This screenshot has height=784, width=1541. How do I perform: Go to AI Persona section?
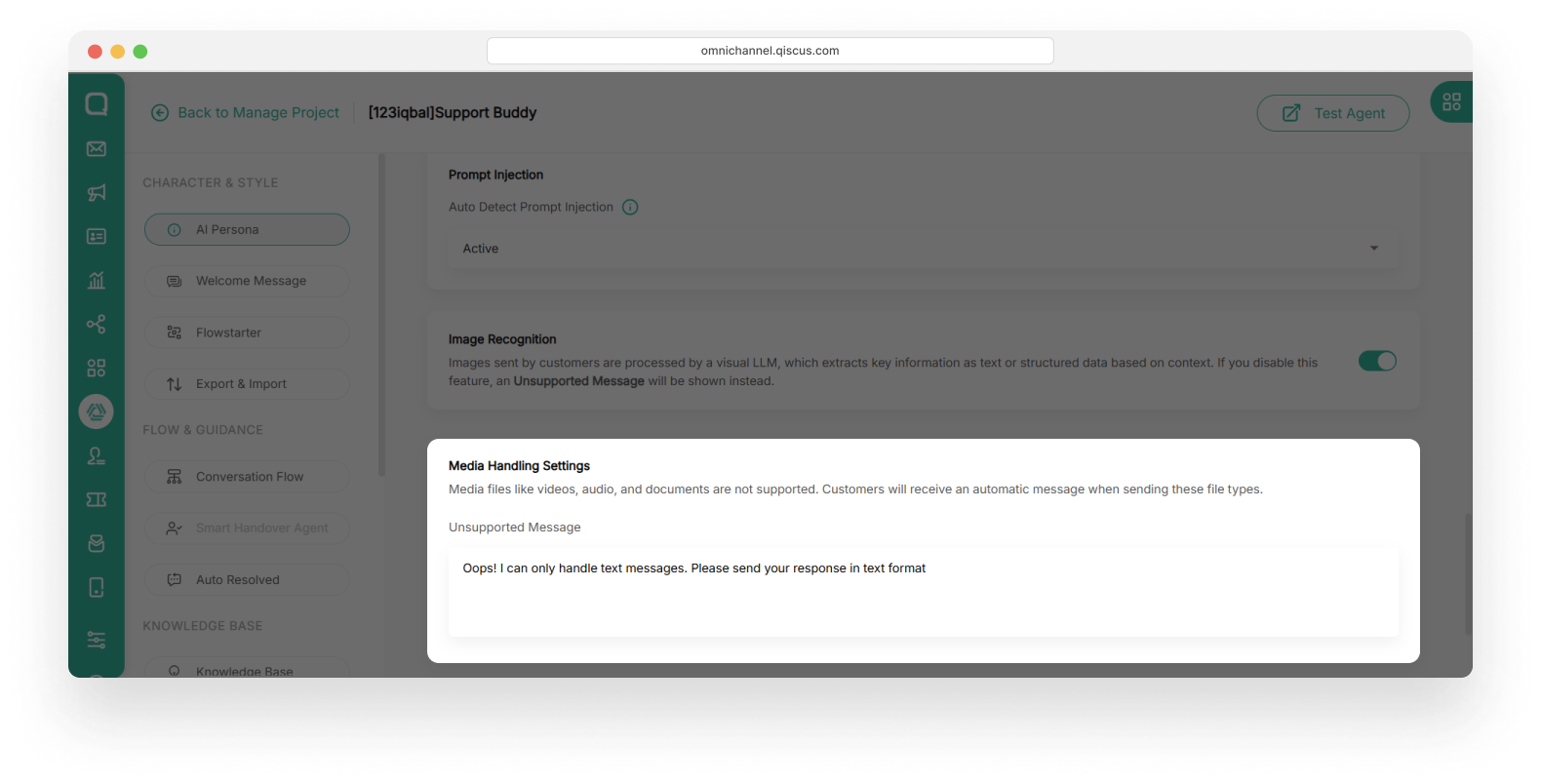247,230
